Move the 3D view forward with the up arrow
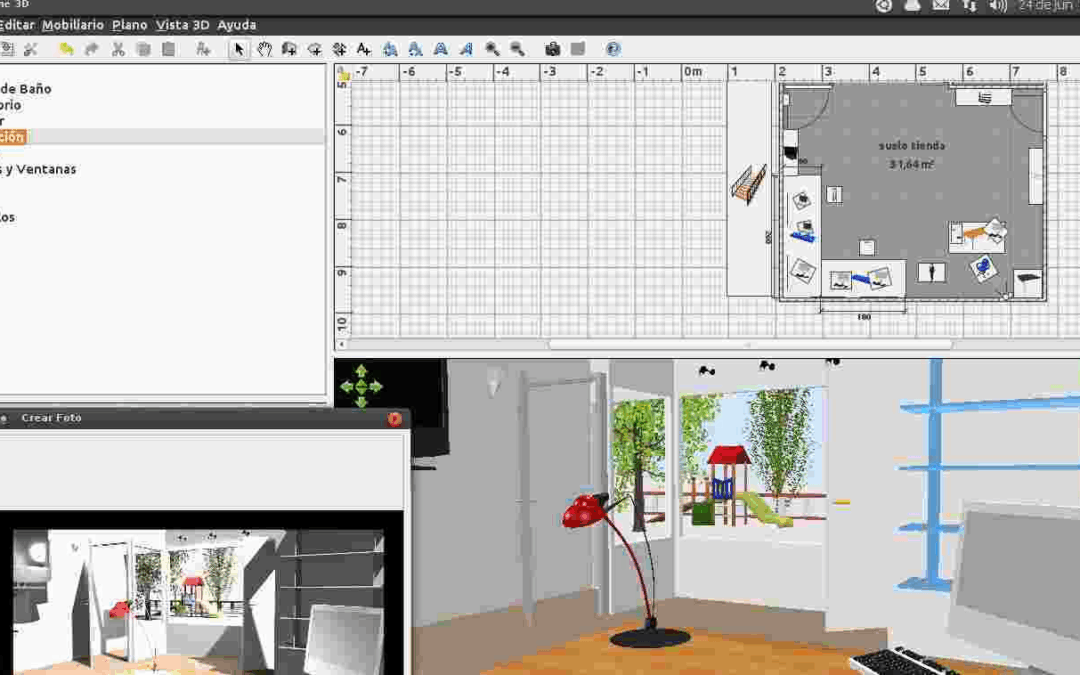 (x=361, y=372)
